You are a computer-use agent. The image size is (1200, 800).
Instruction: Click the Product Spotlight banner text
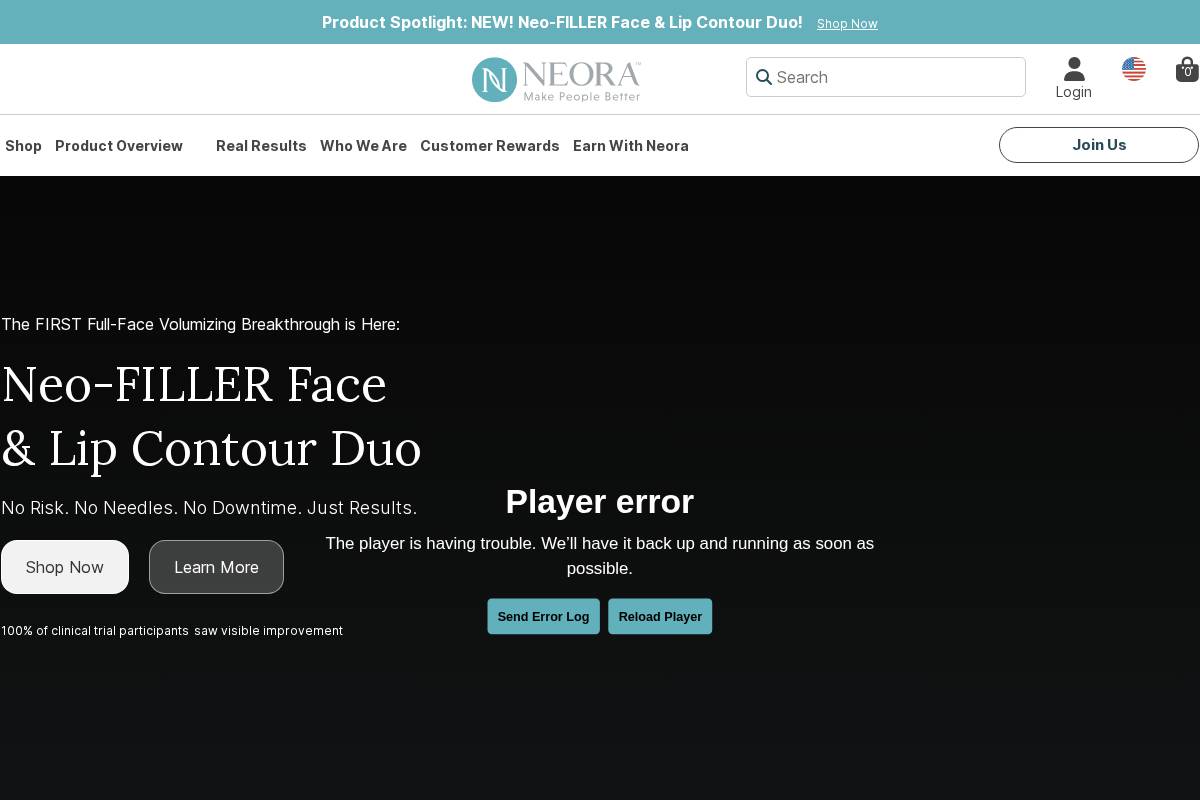click(x=562, y=22)
